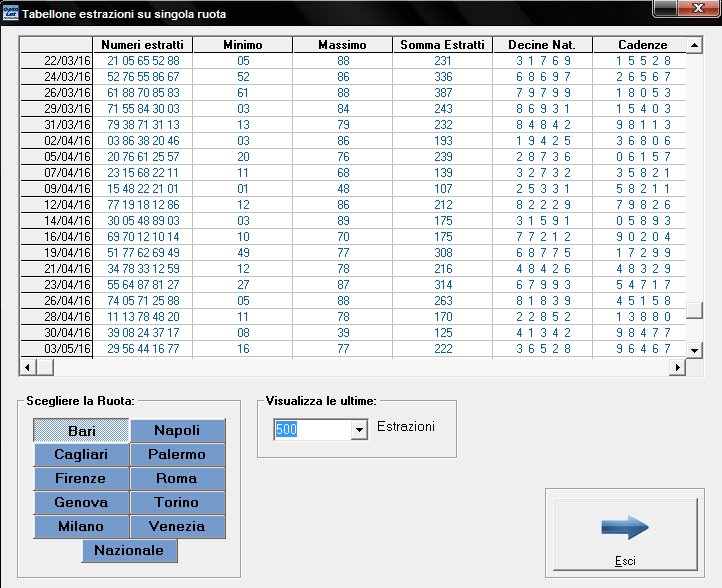This screenshot has width=722, height=588.
Task: Select the Bari wheel
Action: coord(81,431)
